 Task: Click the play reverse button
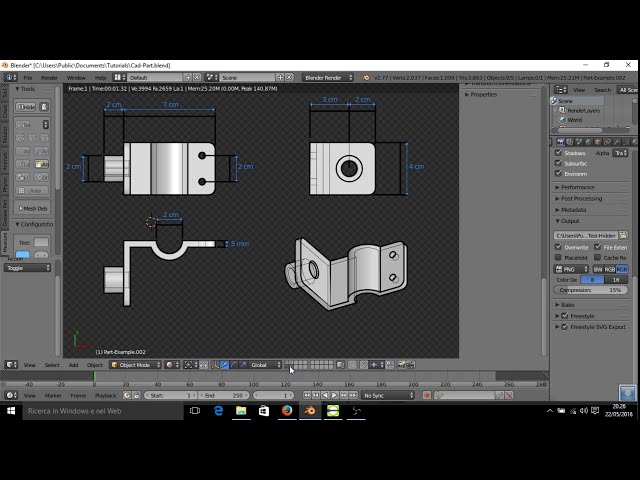tap(325, 395)
